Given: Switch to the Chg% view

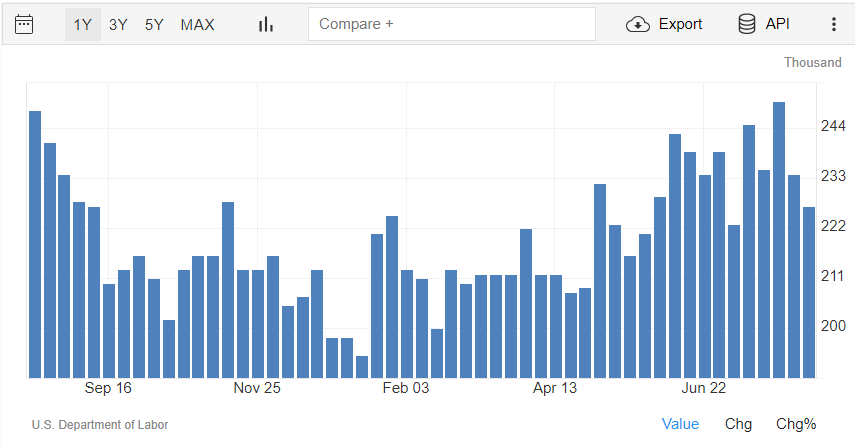Looking at the screenshot, I should [x=796, y=424].
